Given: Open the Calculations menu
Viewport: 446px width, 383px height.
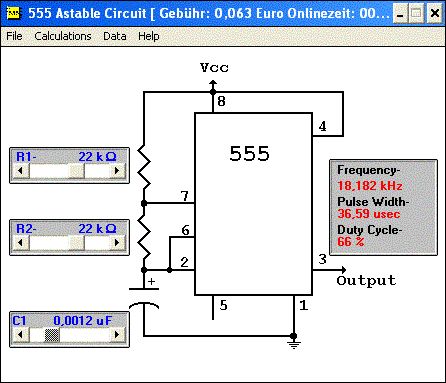Looking at the screenshot, I should point(63,36).
